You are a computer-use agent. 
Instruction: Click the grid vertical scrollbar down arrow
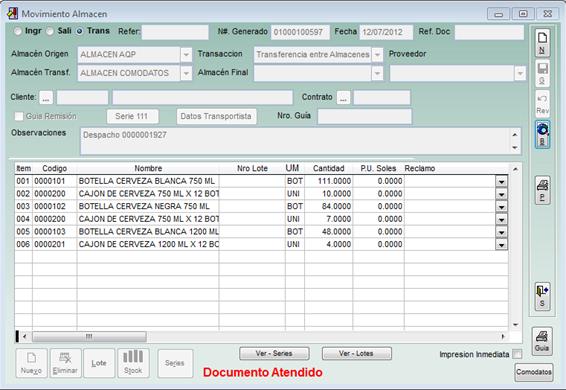pyautogui.click(x=515, y=325)
